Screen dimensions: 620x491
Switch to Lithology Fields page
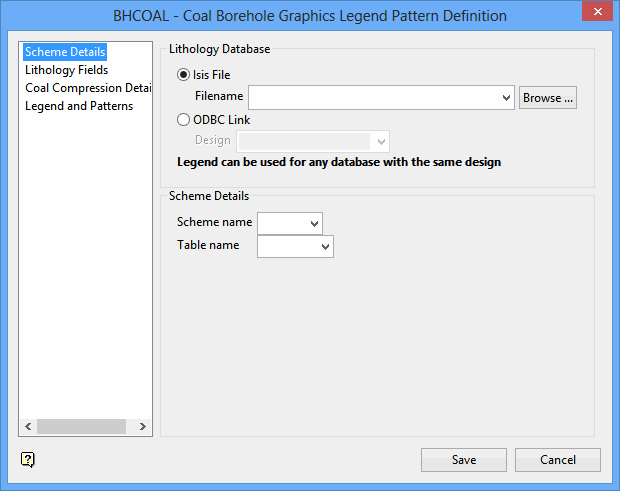click(x=66, y=70)
